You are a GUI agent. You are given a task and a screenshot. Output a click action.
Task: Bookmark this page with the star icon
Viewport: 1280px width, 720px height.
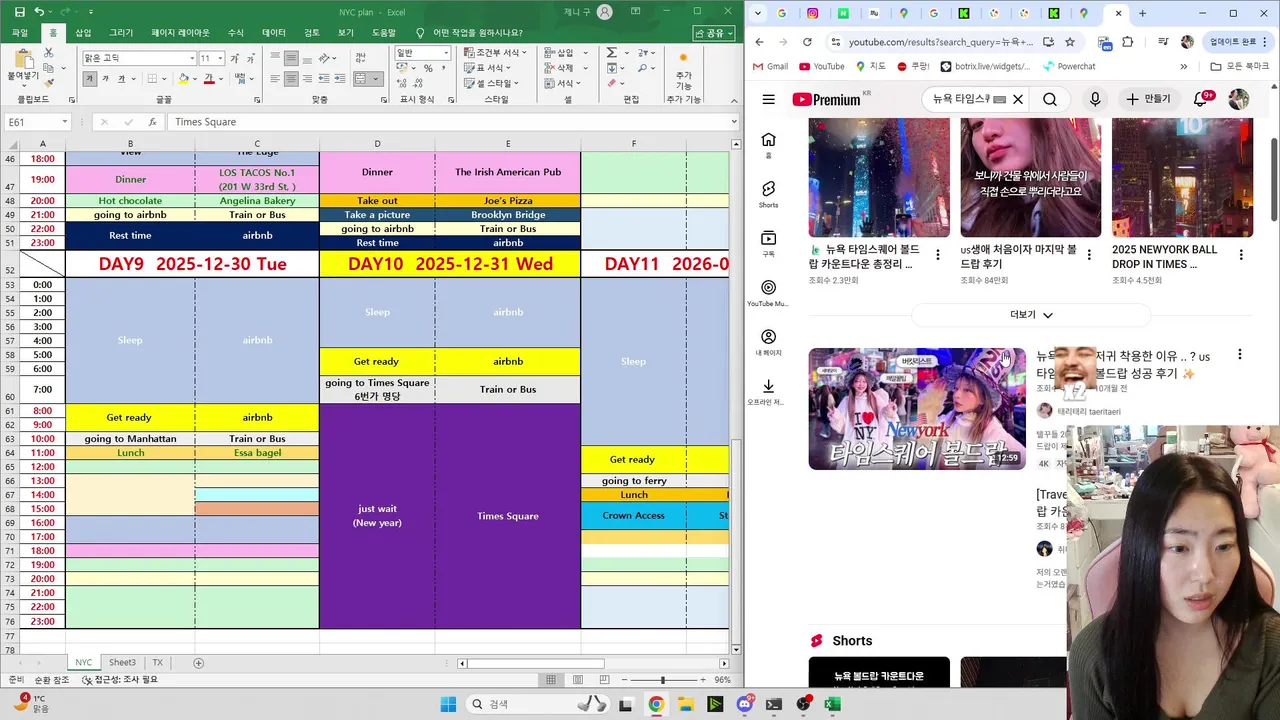(x=1070, y=42)
